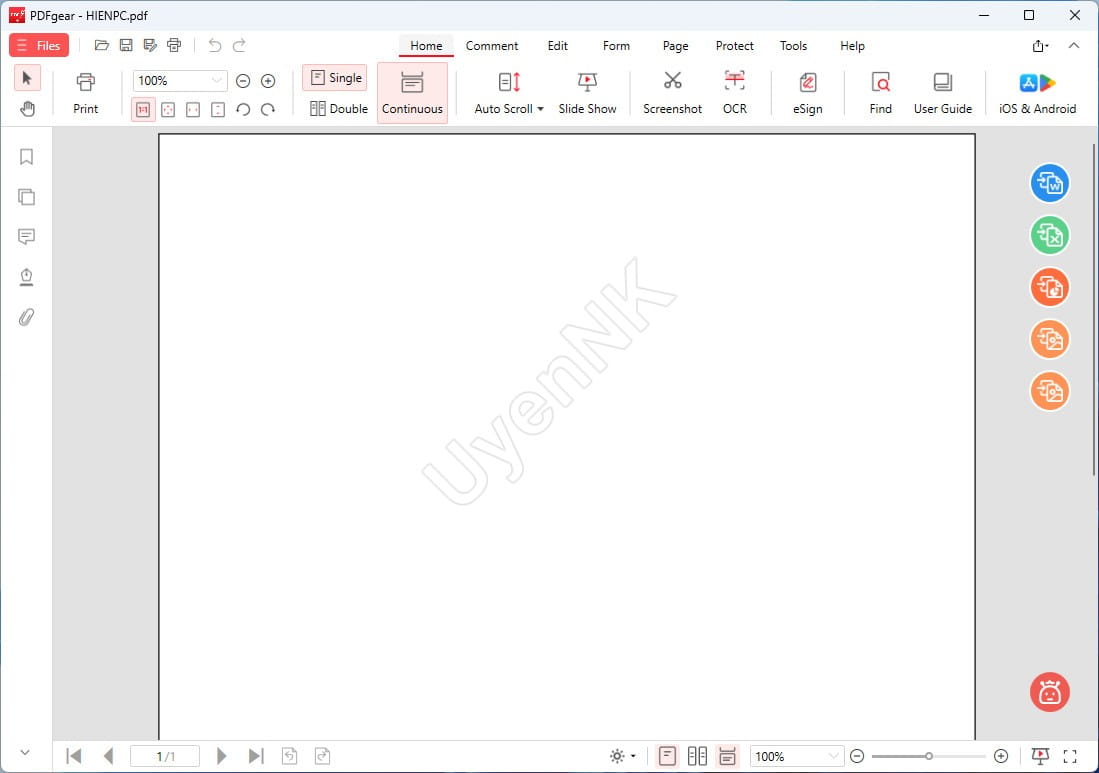This screenshot has height=773, width=1099.
Task: Rotate page clockwise
Action: coord(268,109)
